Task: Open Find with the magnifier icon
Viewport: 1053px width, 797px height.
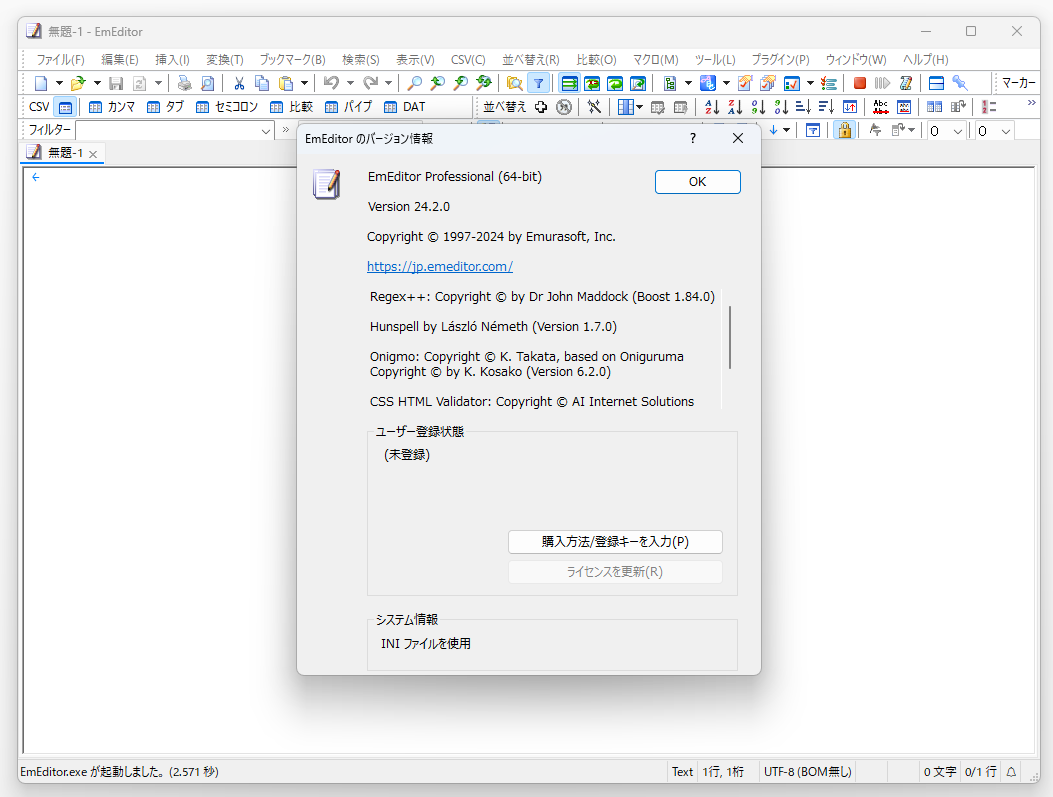Action: tap(414, 84)
